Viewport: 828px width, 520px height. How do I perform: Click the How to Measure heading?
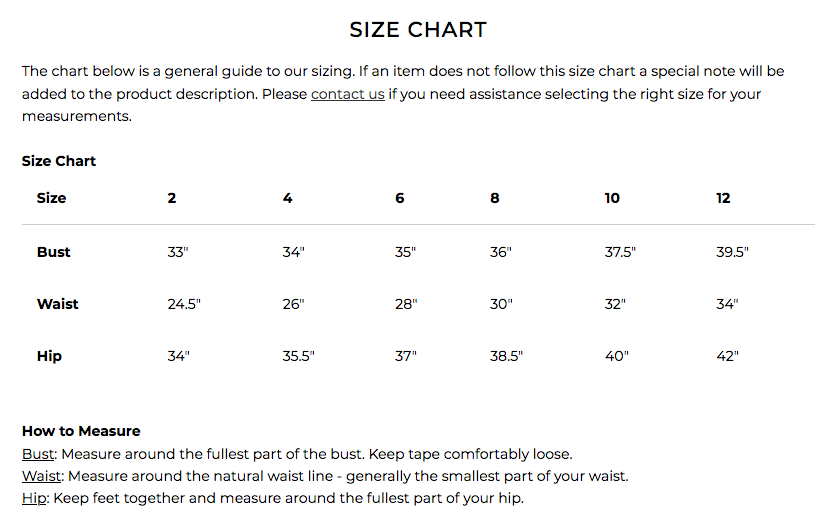pyautogui.click(x=81, y=431)
